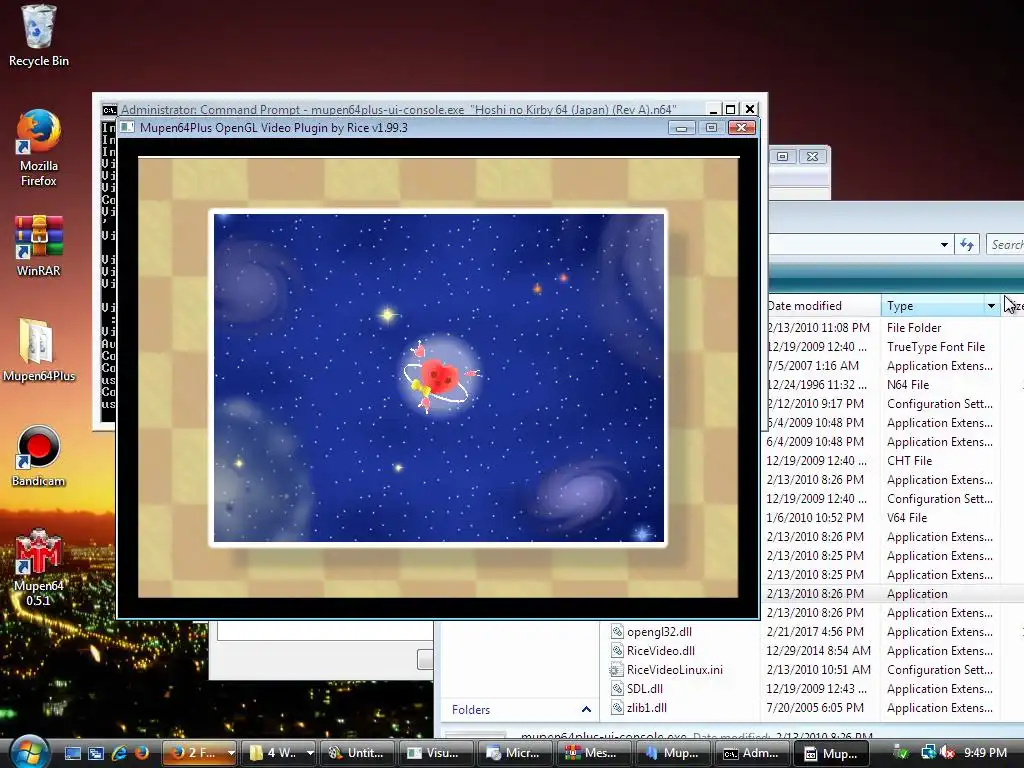
Task: Click the date '2/13/2010 10:51 AM'
Action: (818, 669)
